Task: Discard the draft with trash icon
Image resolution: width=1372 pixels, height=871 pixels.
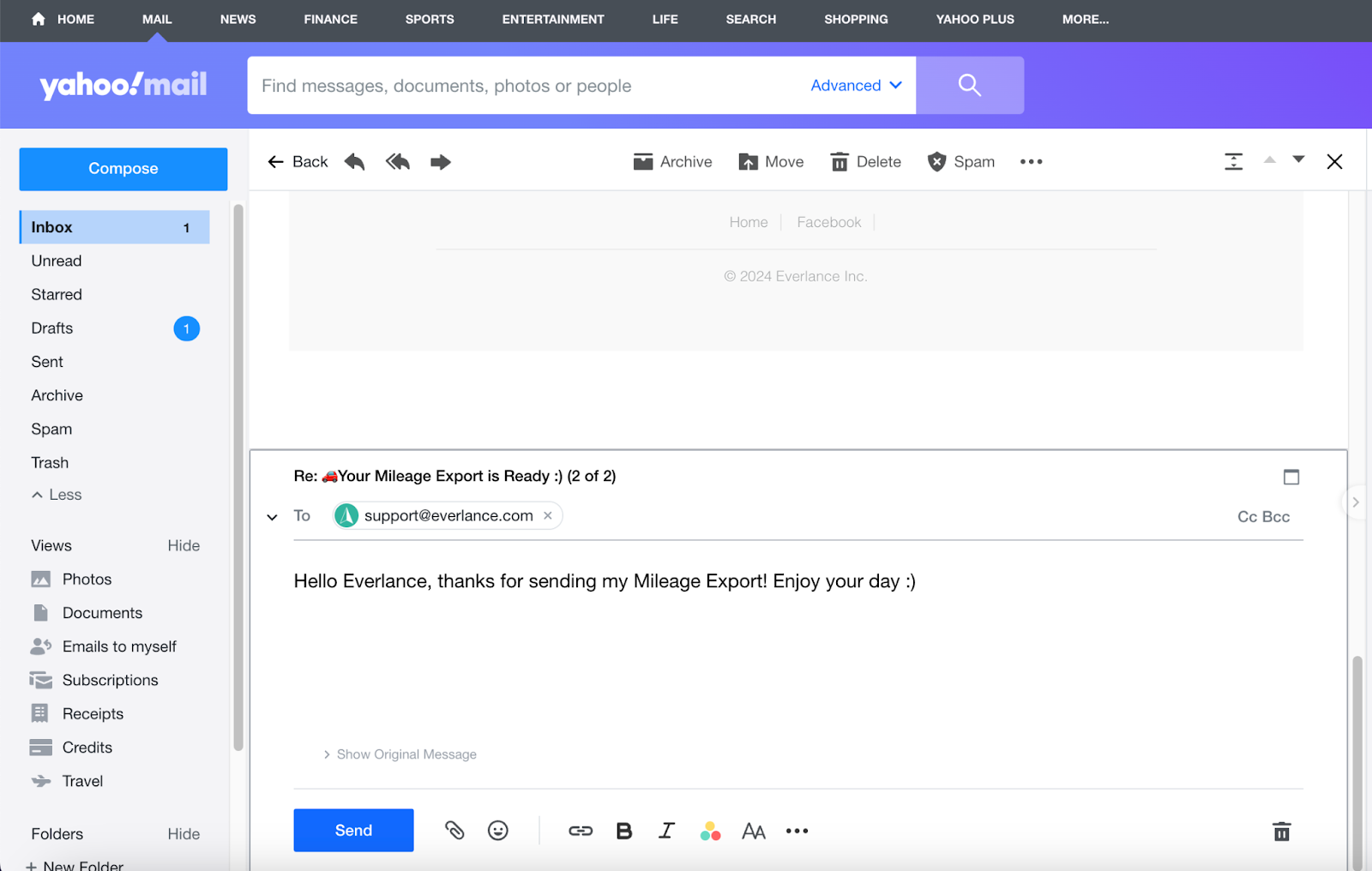Action: coord(1281,832)
